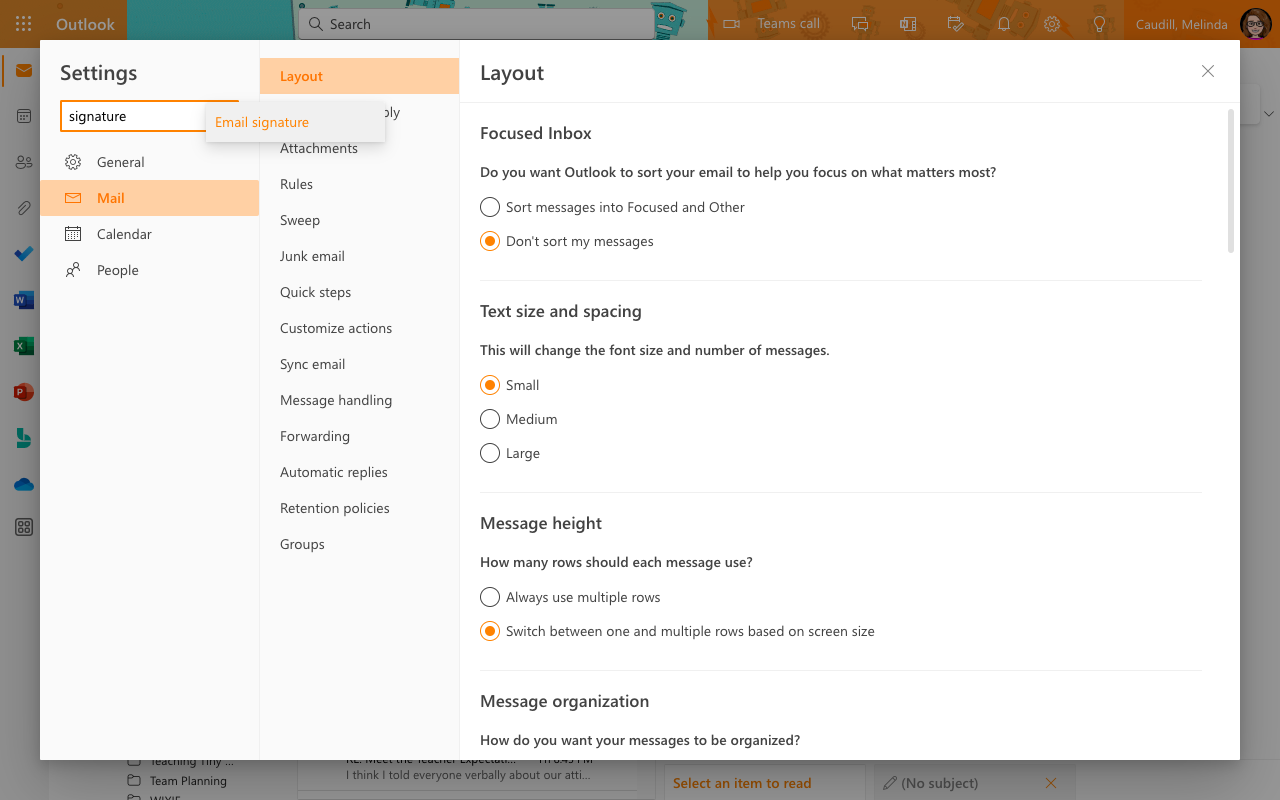Open Calendar icon in left rail
1280x800 pixels.
coord(24,116)
